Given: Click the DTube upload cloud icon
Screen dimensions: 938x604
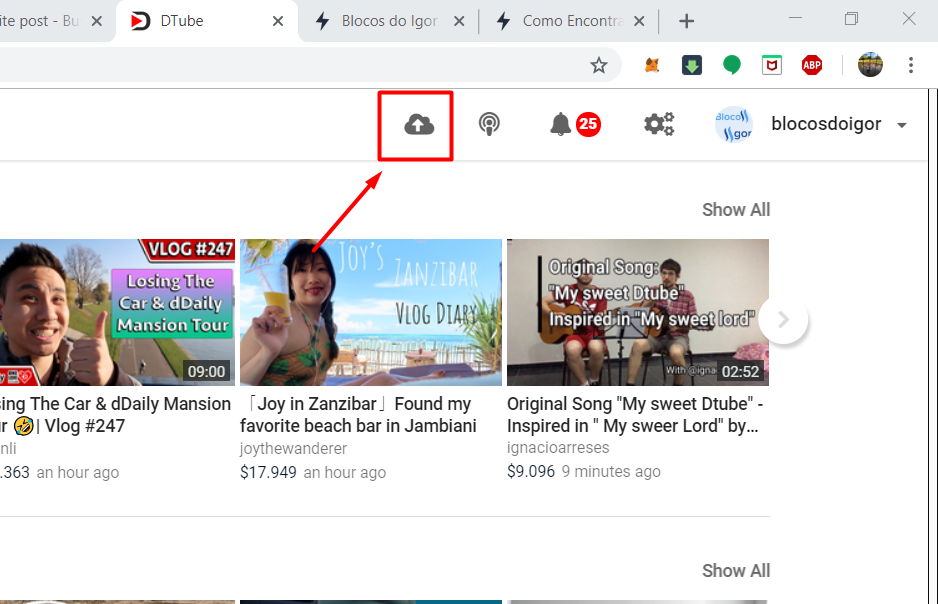Looking at the screenshot, I should pyautogui.click(x=419, y=124).
